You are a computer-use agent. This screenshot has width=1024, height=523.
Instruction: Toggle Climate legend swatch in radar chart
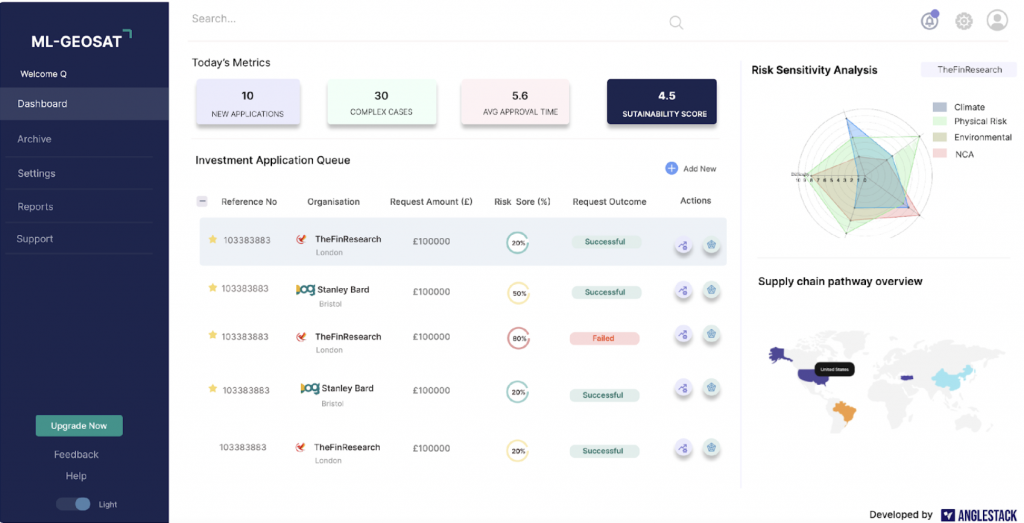point(939,107)
